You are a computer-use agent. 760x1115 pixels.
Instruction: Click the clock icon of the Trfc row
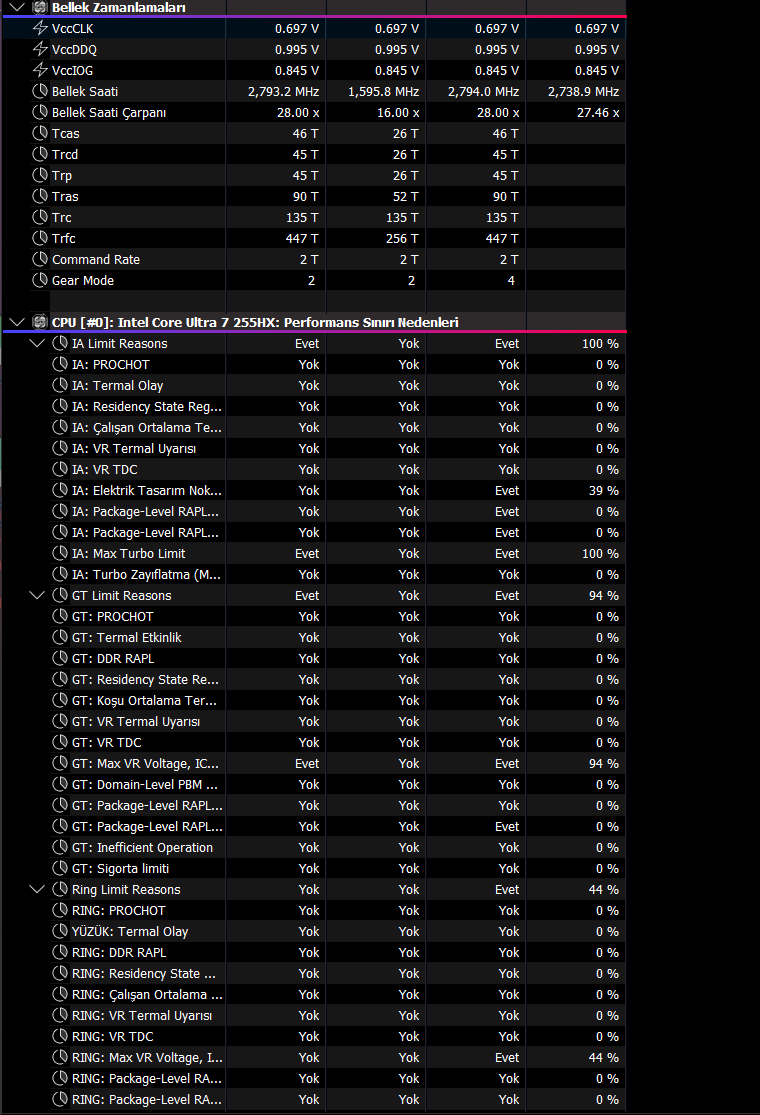[40, 238]
